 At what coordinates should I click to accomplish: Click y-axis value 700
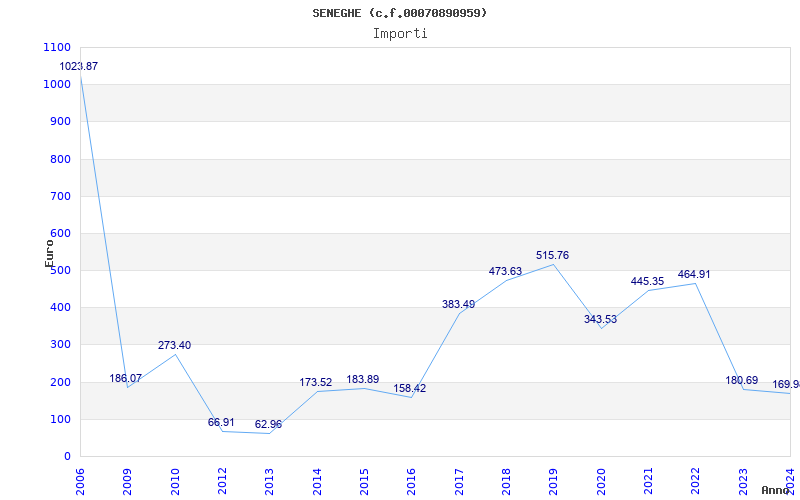pos(61,196)
